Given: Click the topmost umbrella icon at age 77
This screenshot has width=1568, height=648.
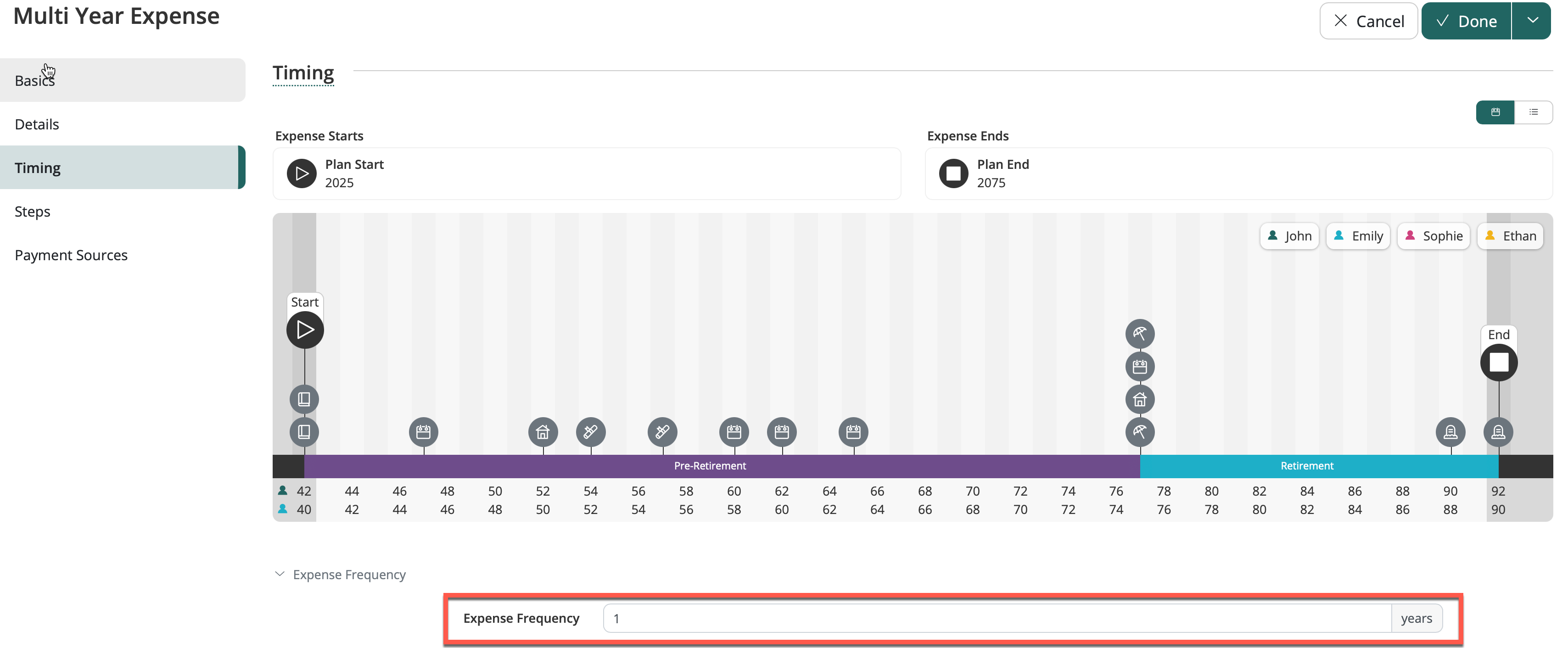Looking at the screenshot, I should point(1139,334).
